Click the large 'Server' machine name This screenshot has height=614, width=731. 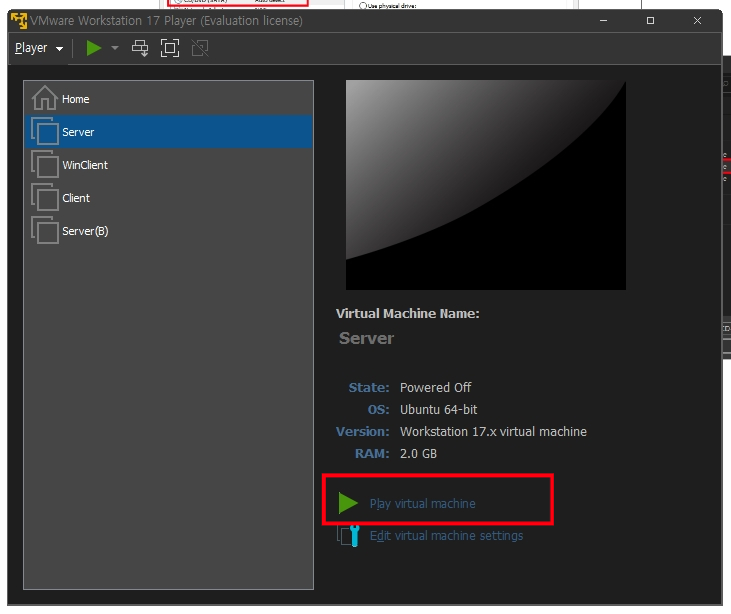(x=366, y=338)
